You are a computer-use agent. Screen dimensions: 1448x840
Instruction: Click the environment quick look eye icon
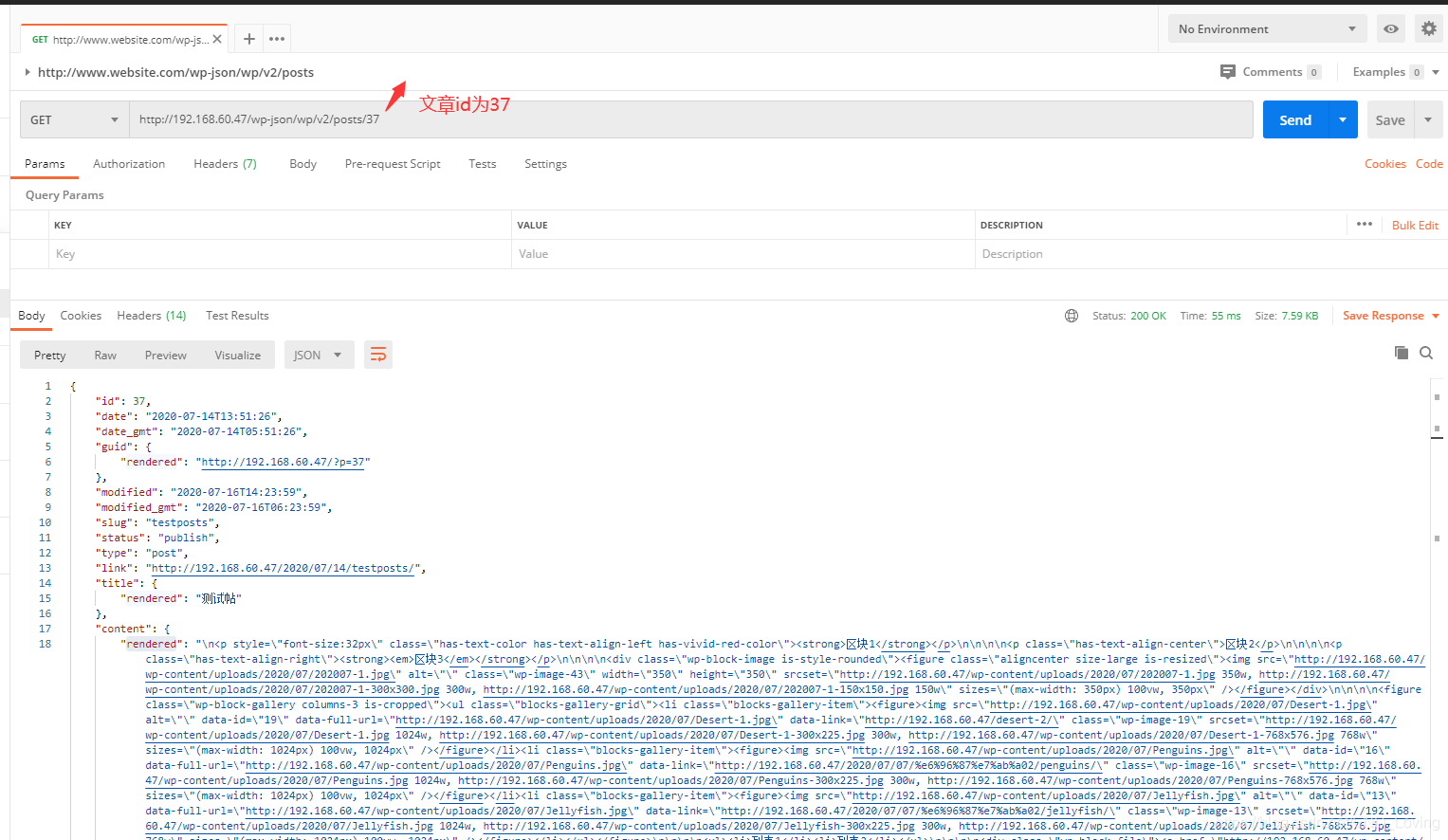click(1391, 28)
